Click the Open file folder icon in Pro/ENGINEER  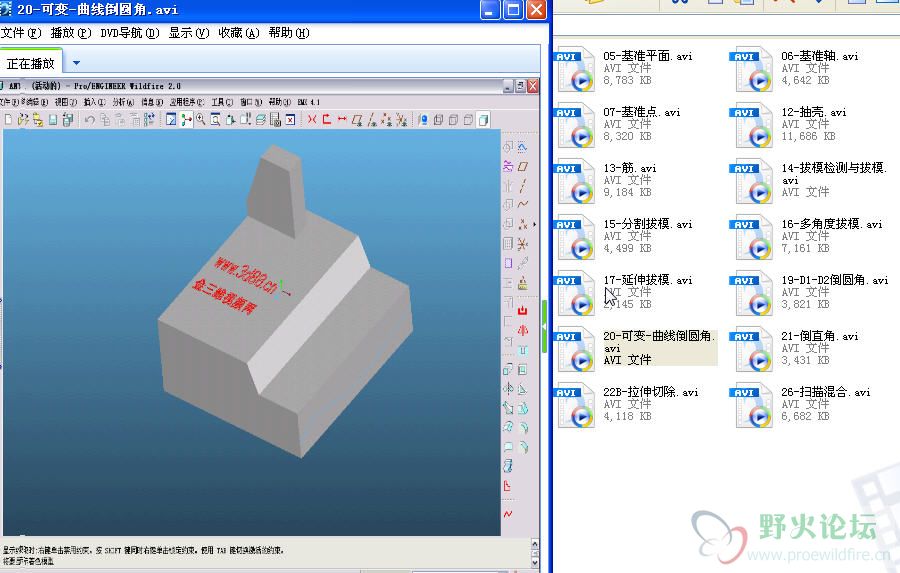[x=22, y=119]
